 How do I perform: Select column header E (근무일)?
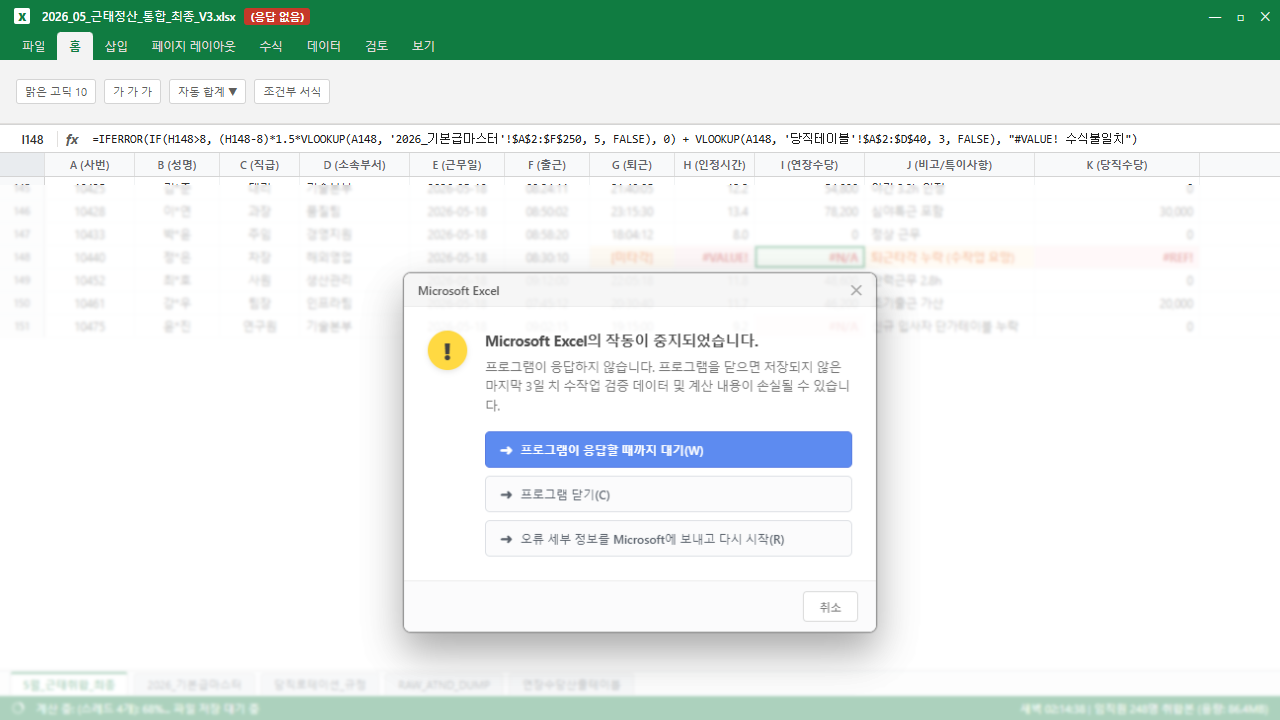pyautogui.click(x=456, y=165)
